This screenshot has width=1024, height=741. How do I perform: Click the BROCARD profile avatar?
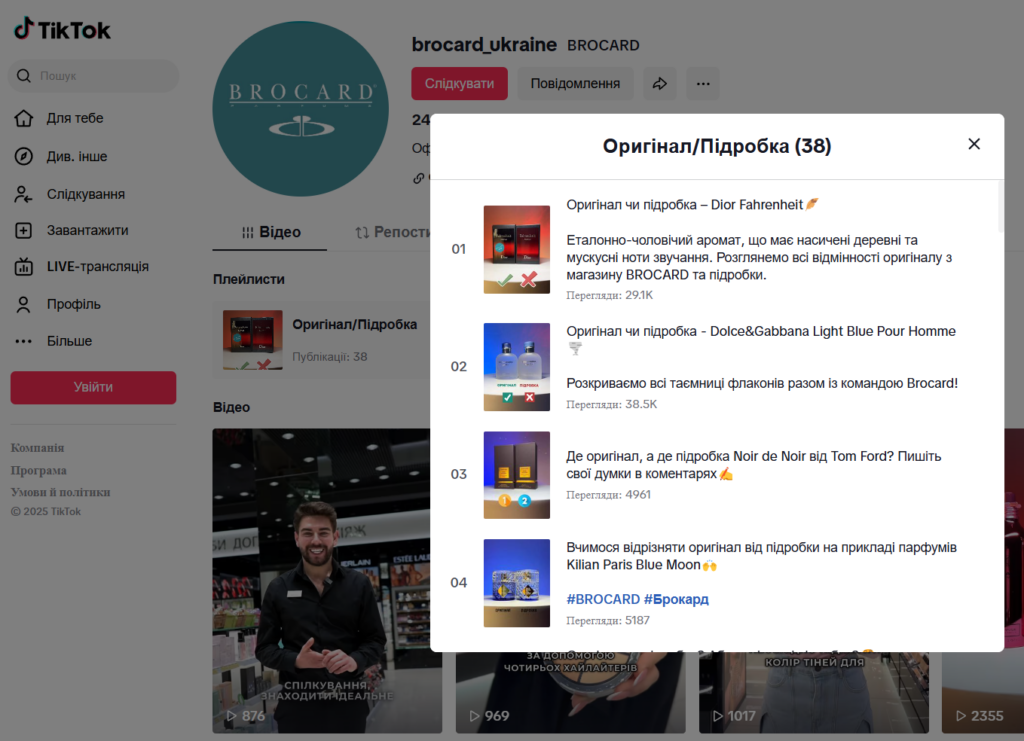(300, 108)
